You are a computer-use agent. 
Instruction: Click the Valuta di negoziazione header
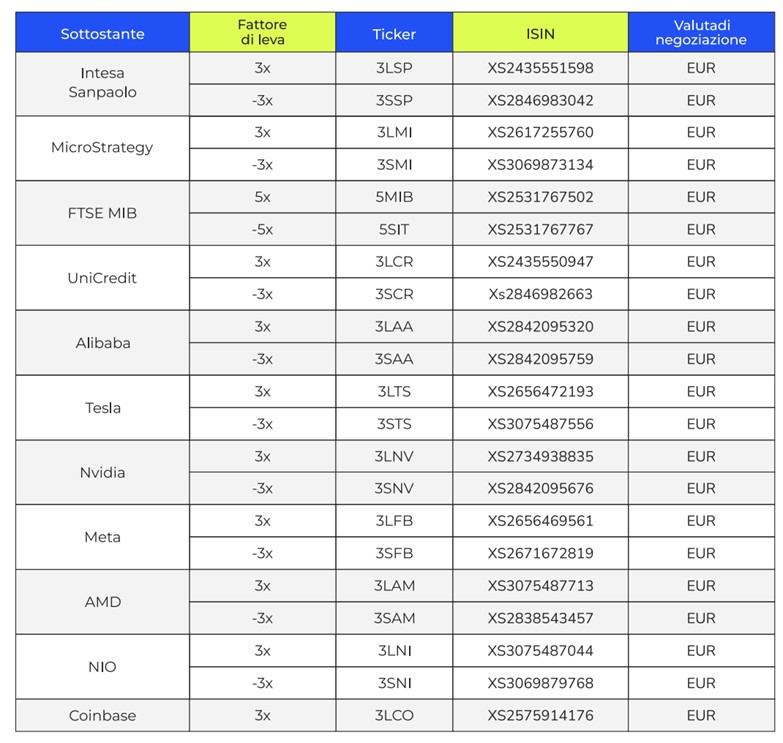[701, 32]
